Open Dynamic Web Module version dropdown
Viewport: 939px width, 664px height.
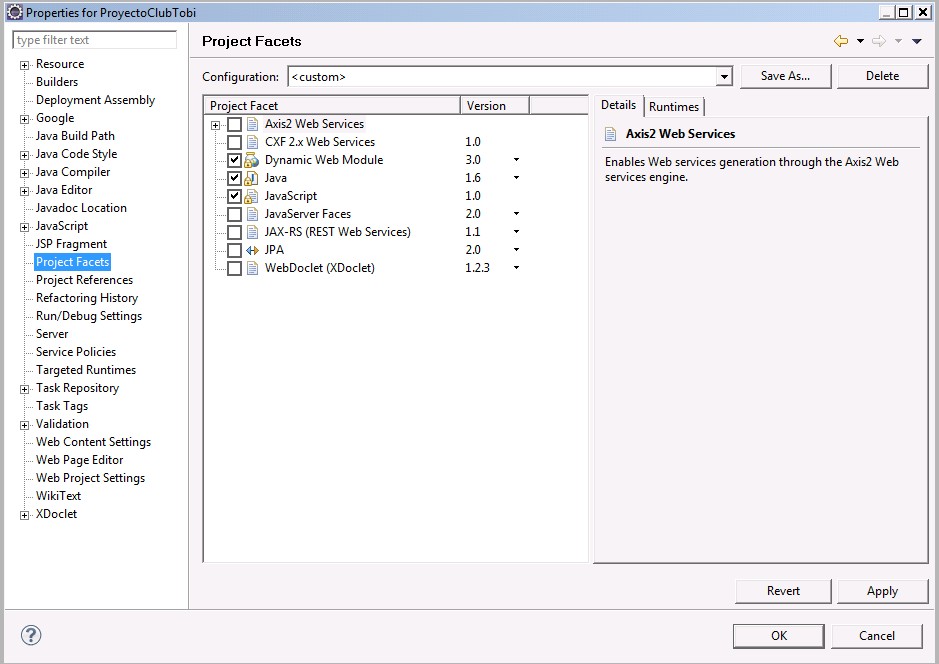(x=516, y=160)
